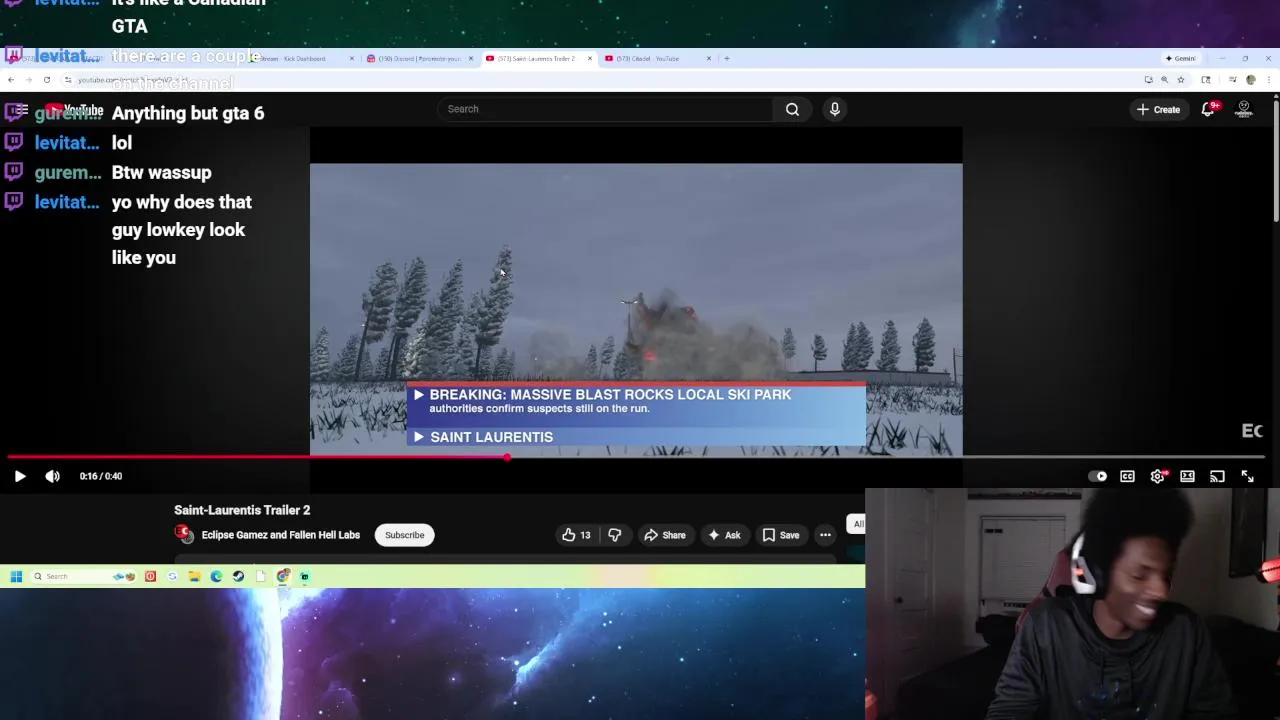Screen dimensions: 1280x720
Task: Dislike the video with thumbs down
Action: (x=614, y=535)
